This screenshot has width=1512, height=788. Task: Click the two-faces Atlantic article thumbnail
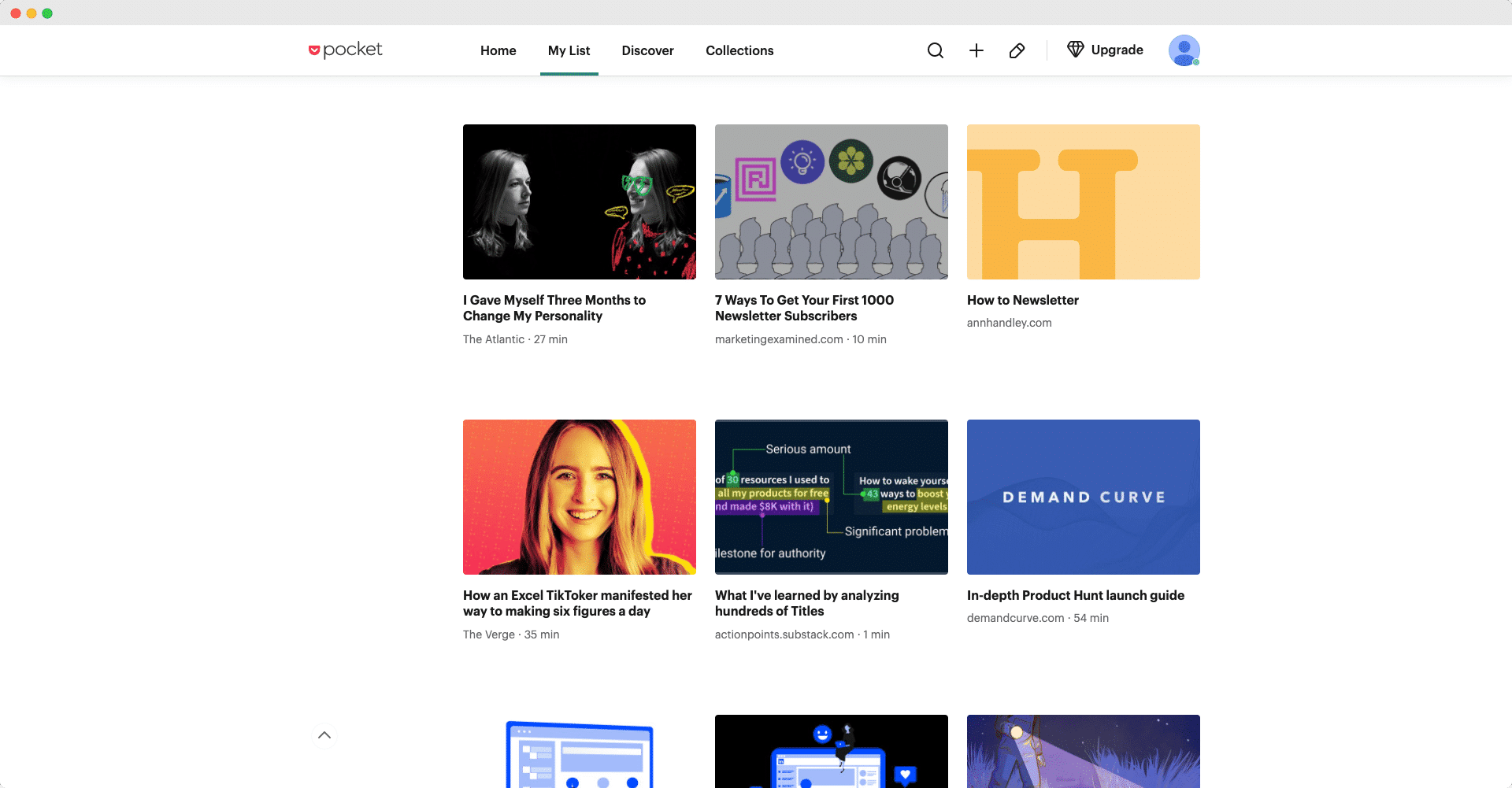click(x=580, y=202)
